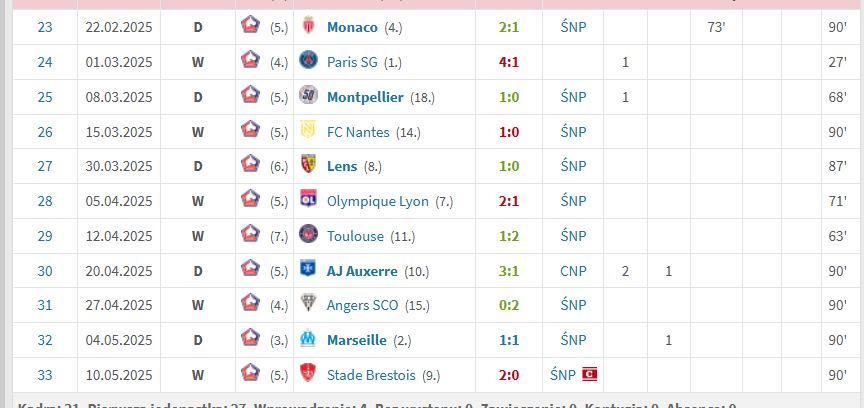Click the AJ Auxerre crest icon
The height and width of the screenshot is (408, 864).
308,269
